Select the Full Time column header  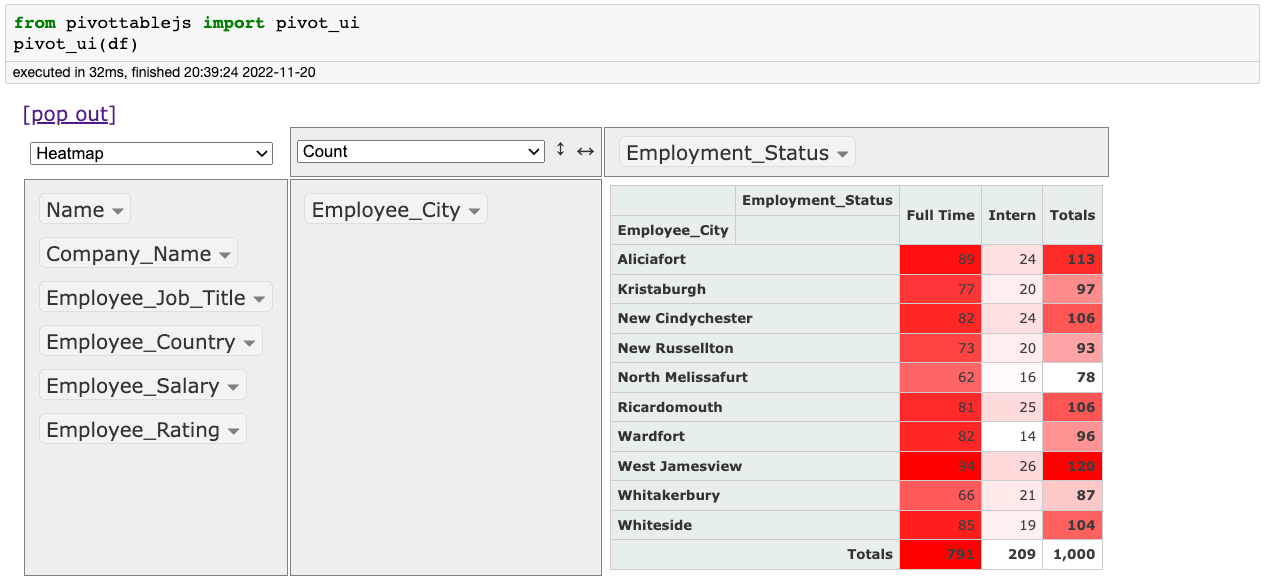(940, 214)
